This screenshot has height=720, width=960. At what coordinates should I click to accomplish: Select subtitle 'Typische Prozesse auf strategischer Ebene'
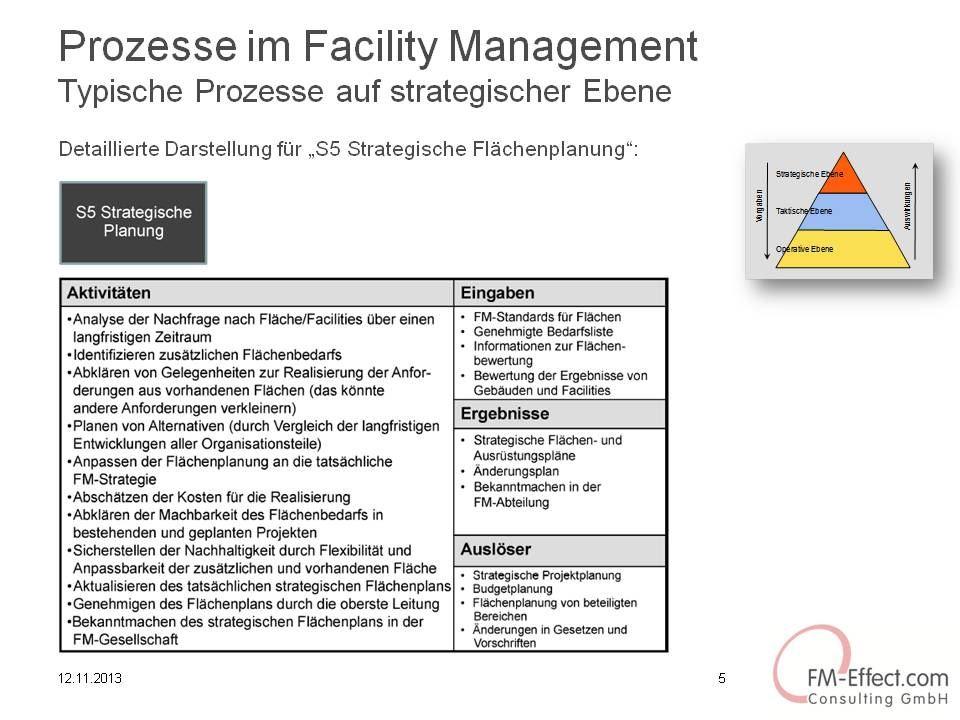(x=365, y=92)
